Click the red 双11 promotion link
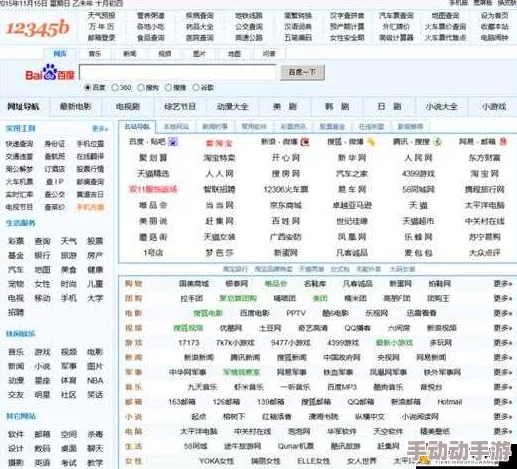 click(153, 190)
